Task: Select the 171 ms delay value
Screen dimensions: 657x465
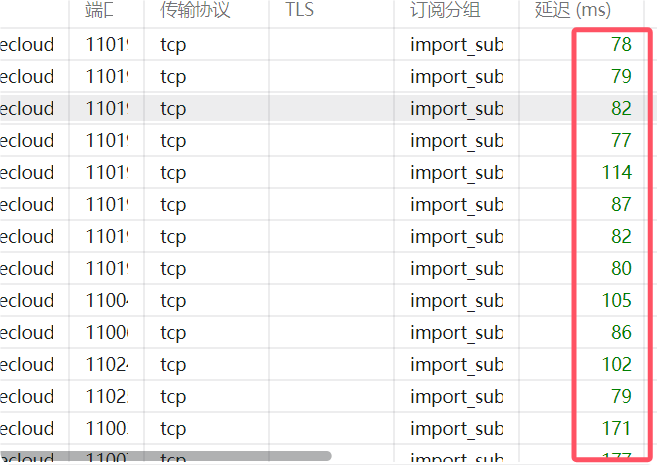Action: (x=616, y=428)
